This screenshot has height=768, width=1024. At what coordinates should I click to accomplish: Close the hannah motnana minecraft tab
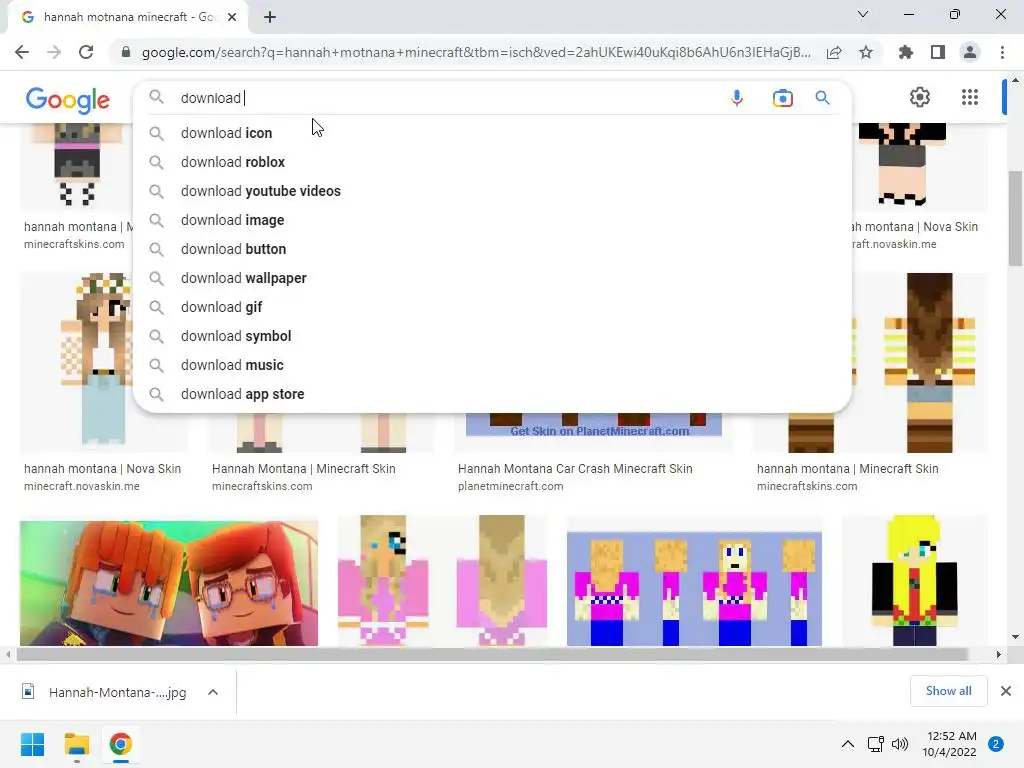tap(232, 17)
